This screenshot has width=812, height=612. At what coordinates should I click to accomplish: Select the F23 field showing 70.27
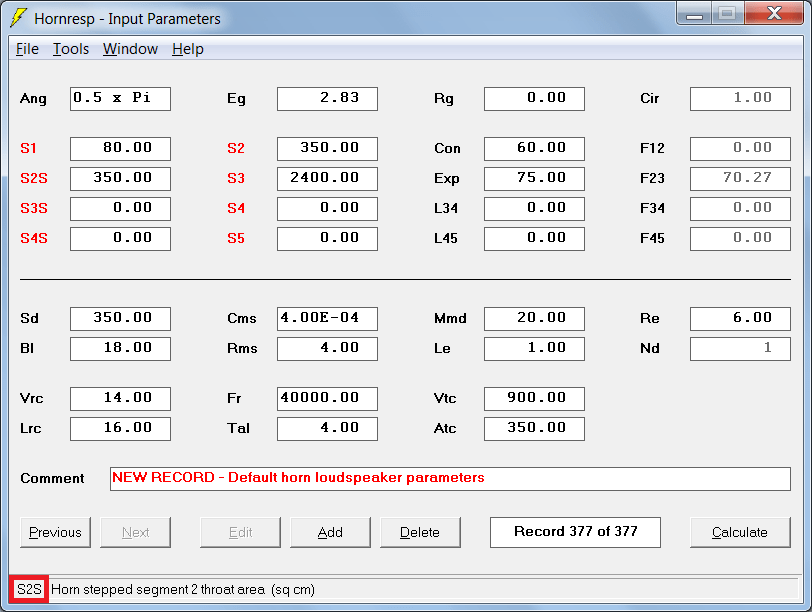click(741, 179)
